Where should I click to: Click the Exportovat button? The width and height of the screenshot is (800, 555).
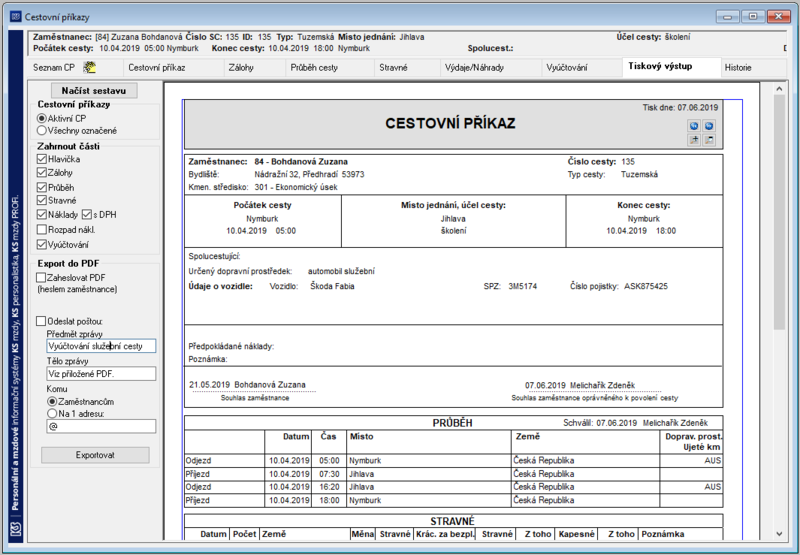click(95, 455)
